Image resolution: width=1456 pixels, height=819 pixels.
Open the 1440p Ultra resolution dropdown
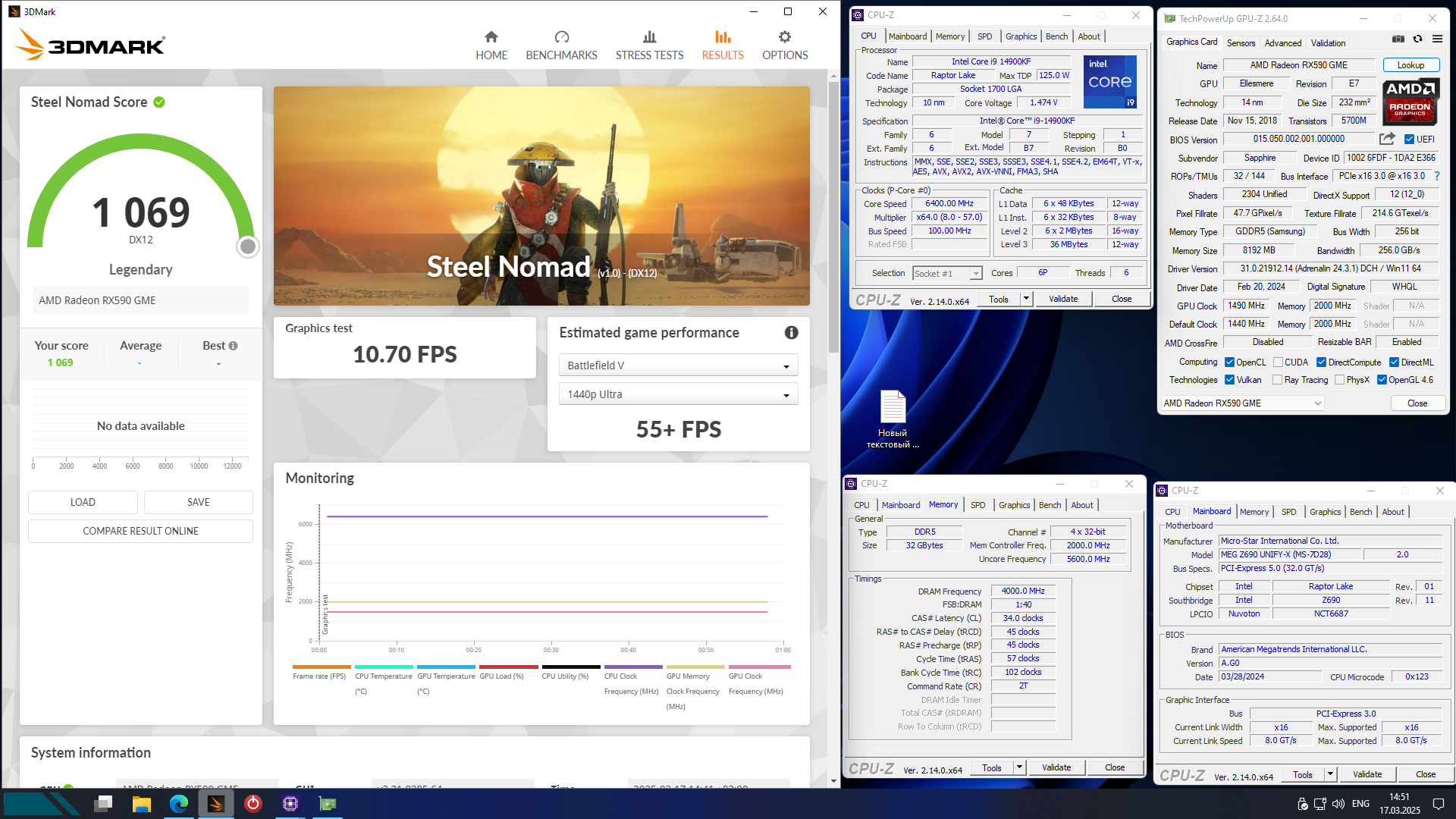click(678, 394)
